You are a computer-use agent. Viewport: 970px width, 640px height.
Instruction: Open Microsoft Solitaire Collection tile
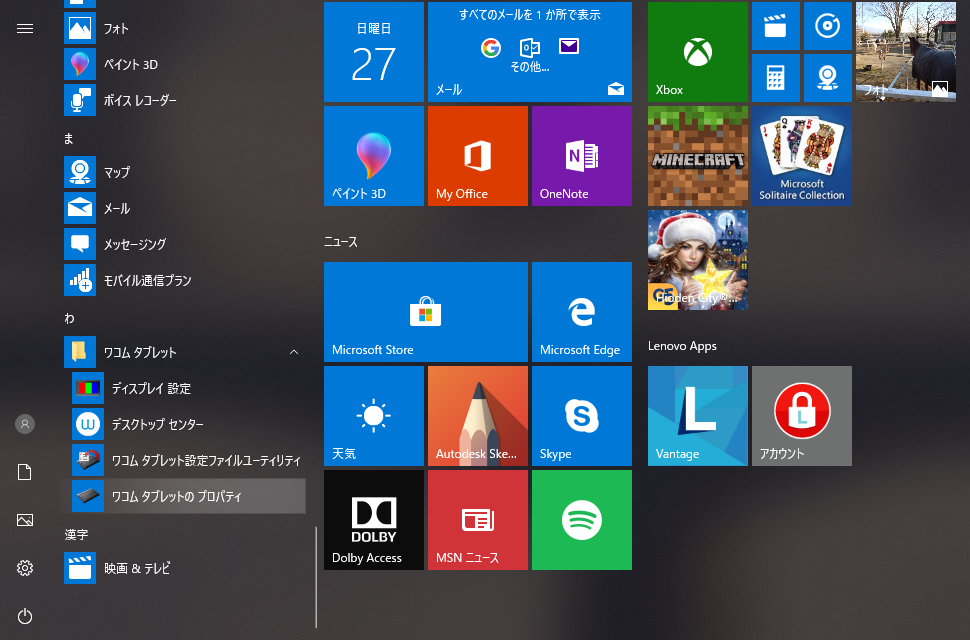(x=802, y=156)
